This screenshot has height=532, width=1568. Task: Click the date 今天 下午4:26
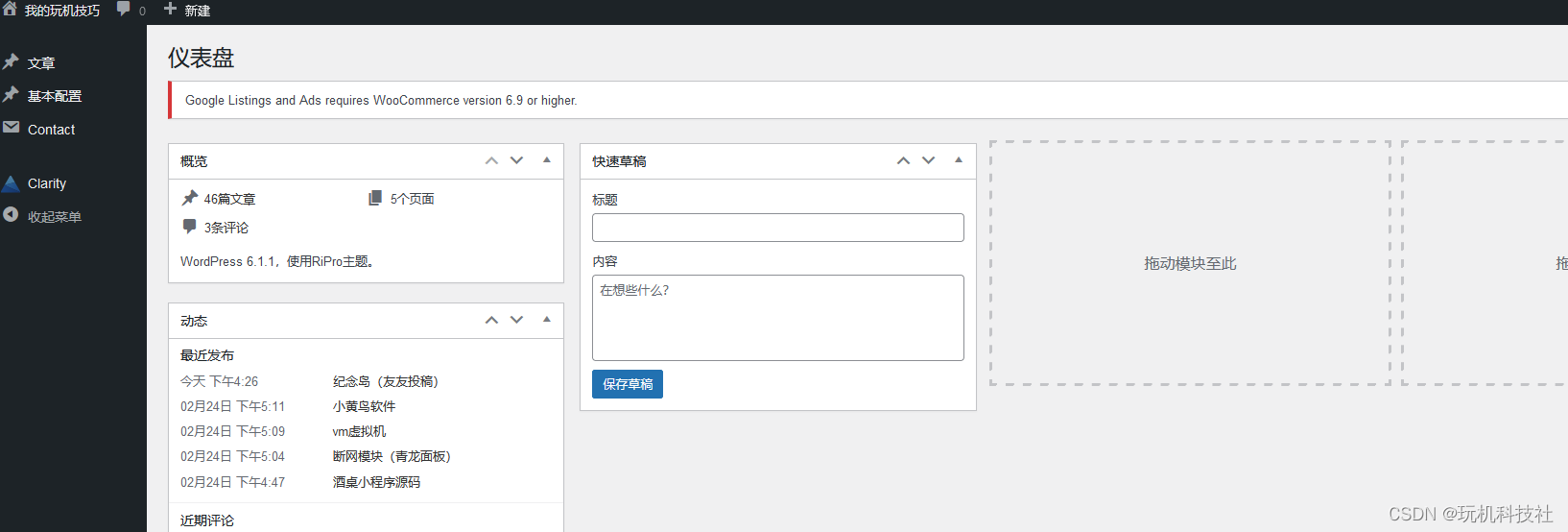point(219,381)
